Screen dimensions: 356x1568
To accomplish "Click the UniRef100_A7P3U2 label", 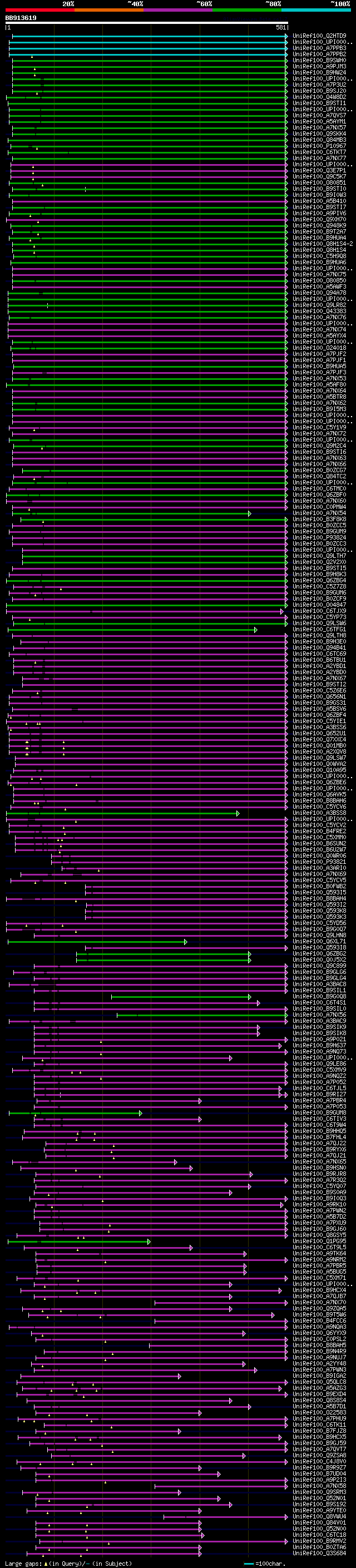I will [319, 85].
